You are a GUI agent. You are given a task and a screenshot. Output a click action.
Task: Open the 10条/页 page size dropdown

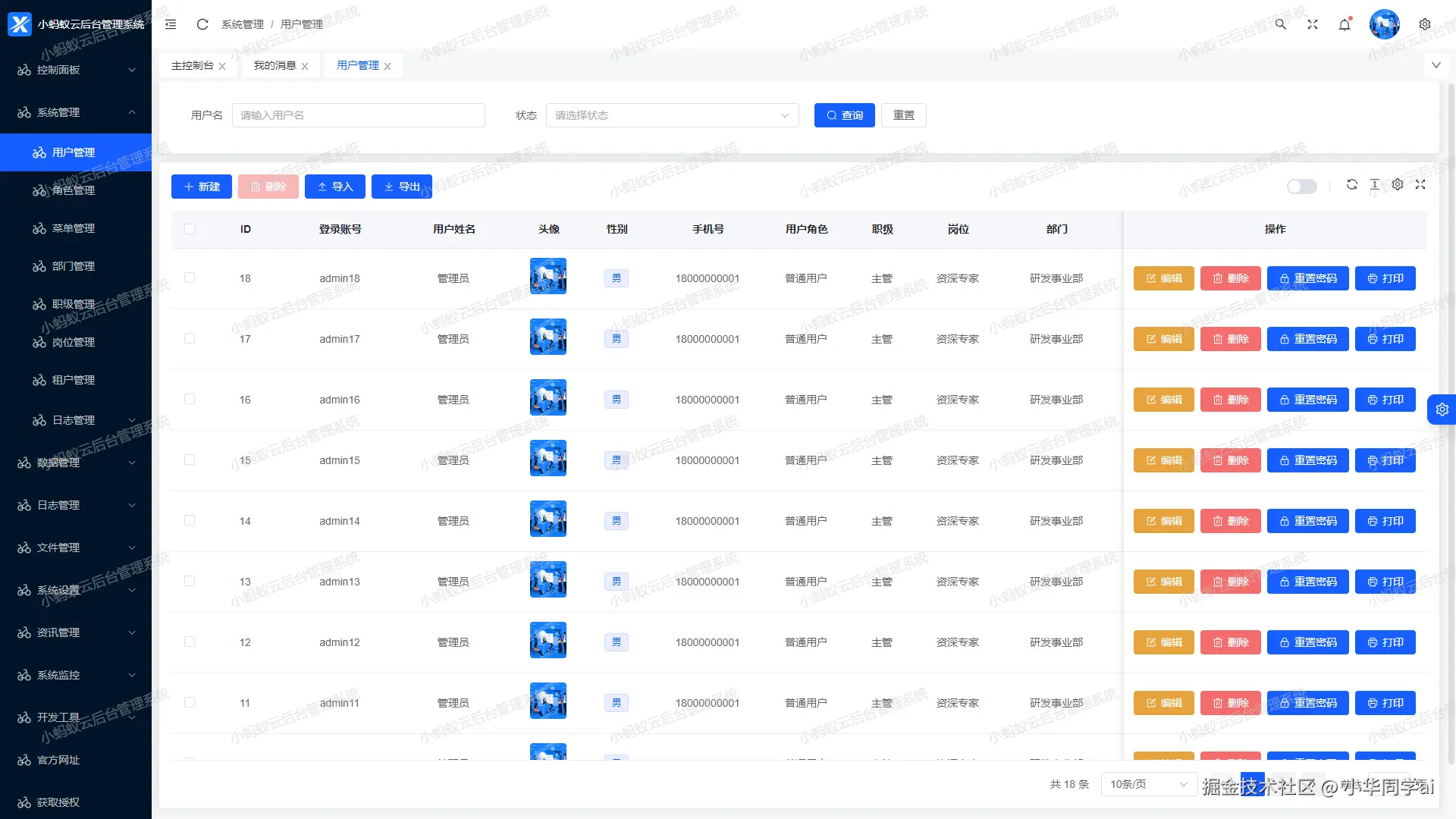click(x=1148, y=784)
